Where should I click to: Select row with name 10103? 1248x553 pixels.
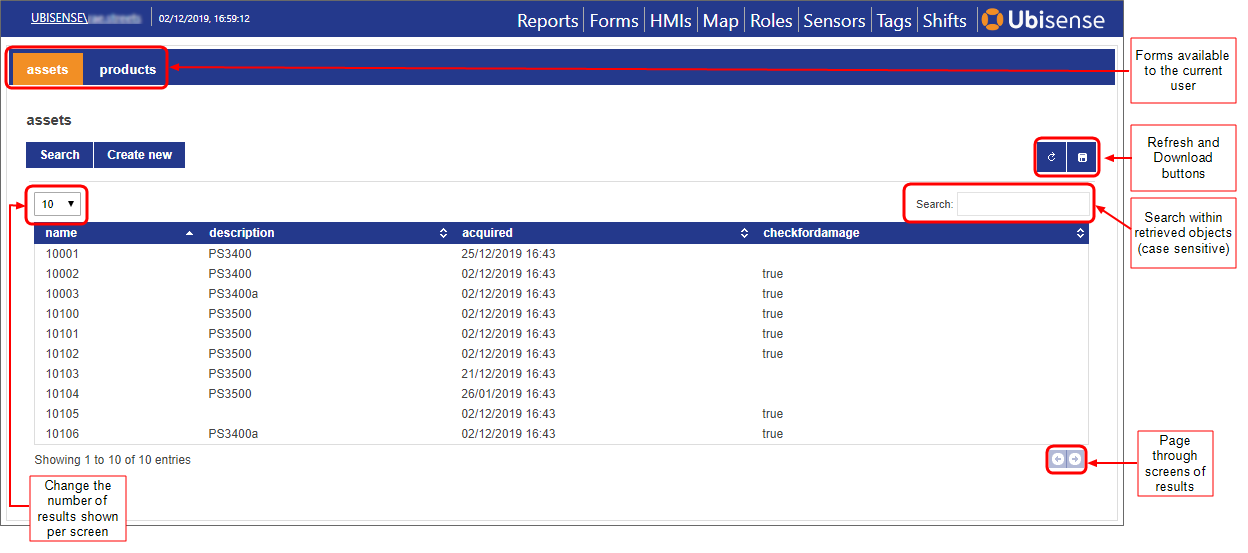[561, 374]
